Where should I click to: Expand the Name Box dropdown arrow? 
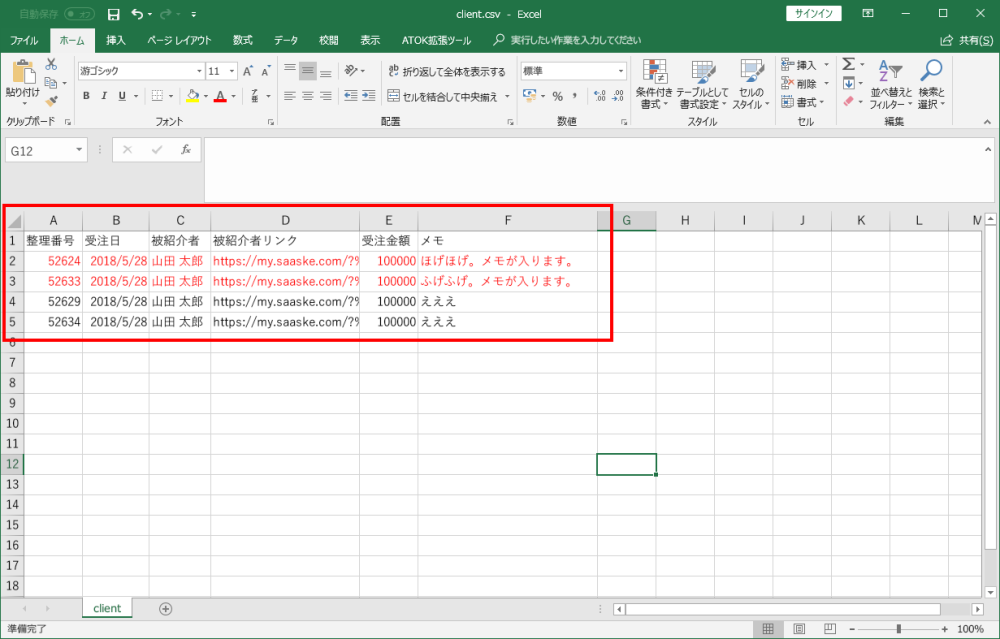click(79, 150)
